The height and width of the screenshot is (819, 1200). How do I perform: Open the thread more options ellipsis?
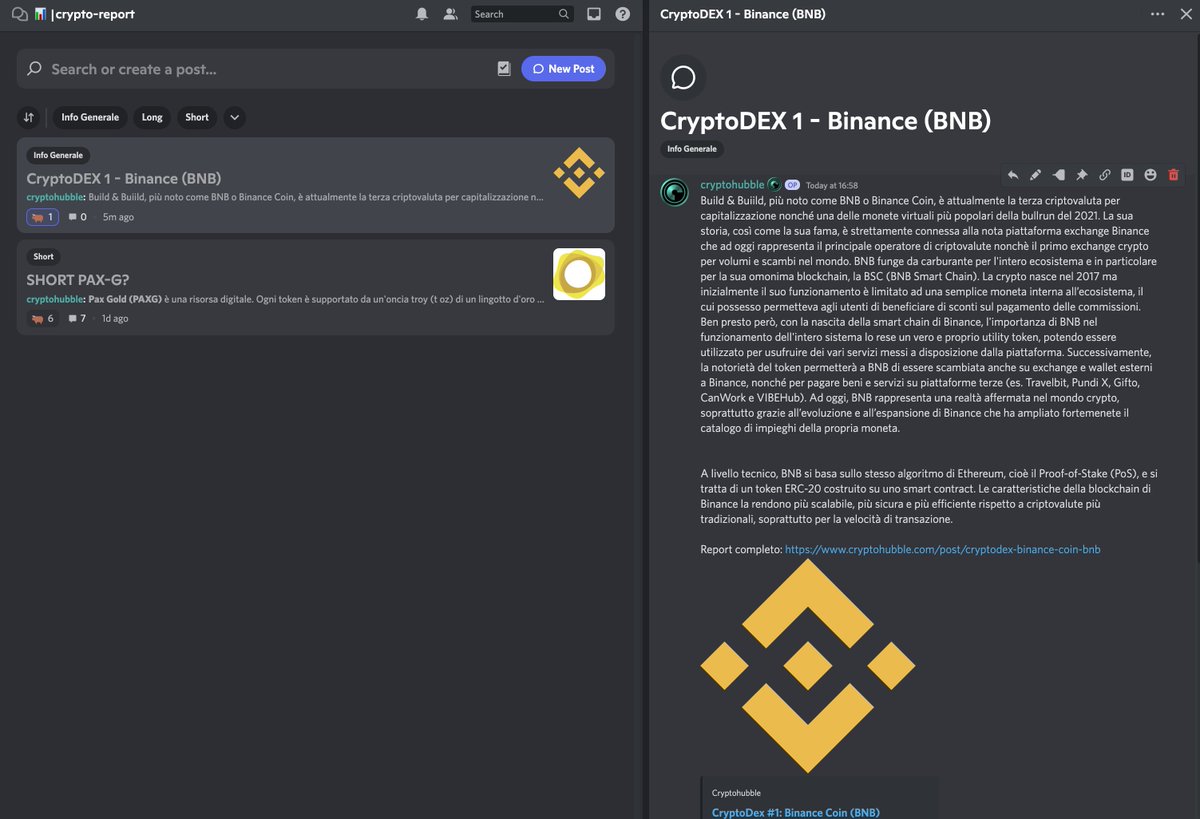pos(1158,14)
